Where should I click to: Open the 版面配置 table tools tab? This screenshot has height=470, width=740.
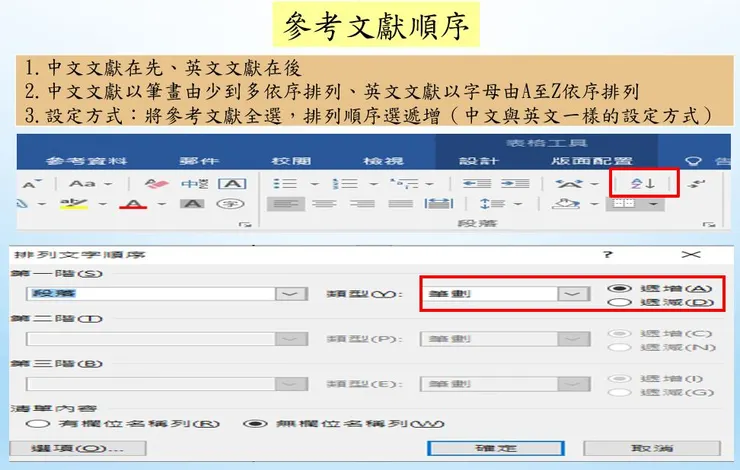[591, 161]
